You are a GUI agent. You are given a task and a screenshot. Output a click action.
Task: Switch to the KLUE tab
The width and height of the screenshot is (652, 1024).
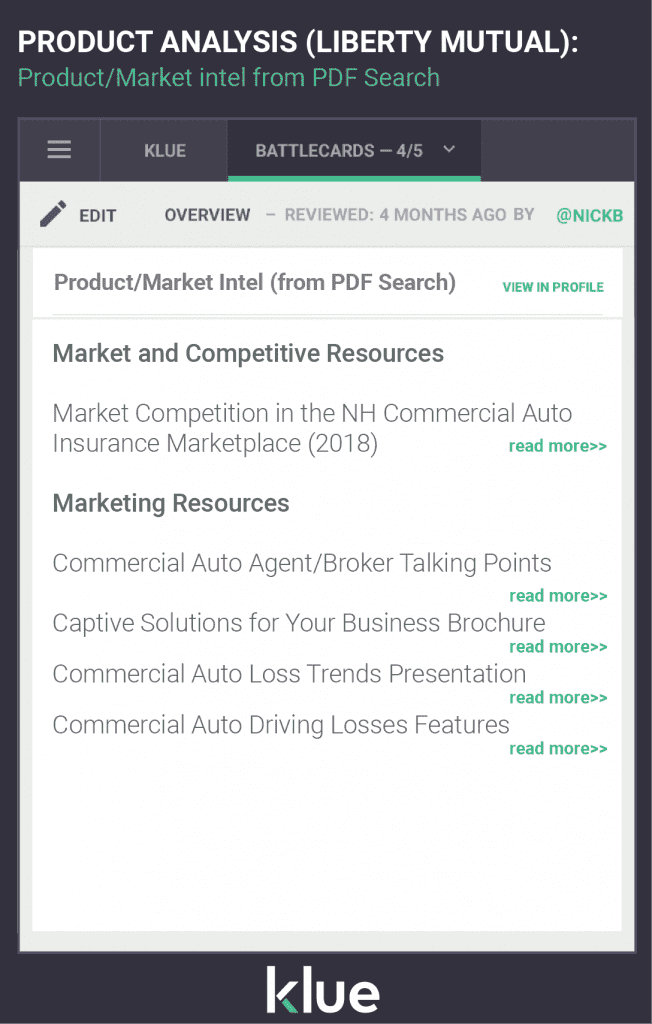click(163, 150)
